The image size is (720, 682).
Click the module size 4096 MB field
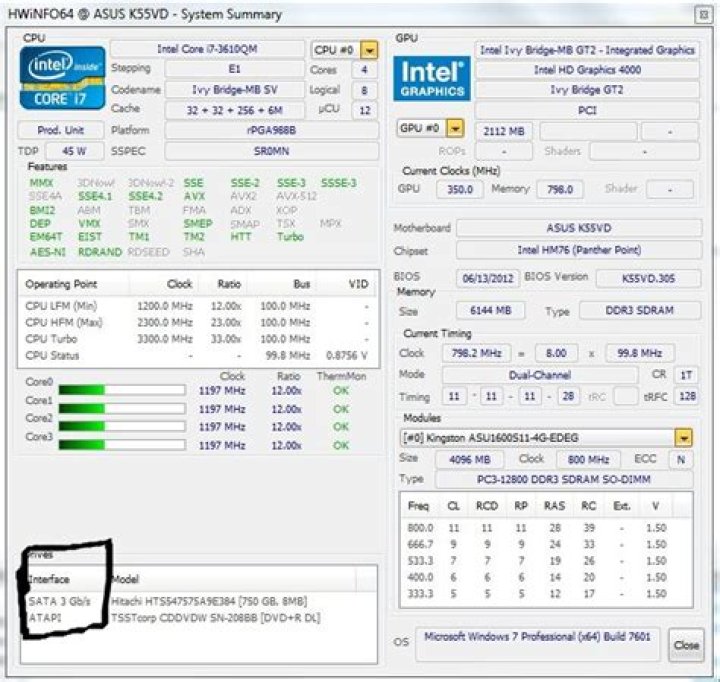(x=469, y=459)
